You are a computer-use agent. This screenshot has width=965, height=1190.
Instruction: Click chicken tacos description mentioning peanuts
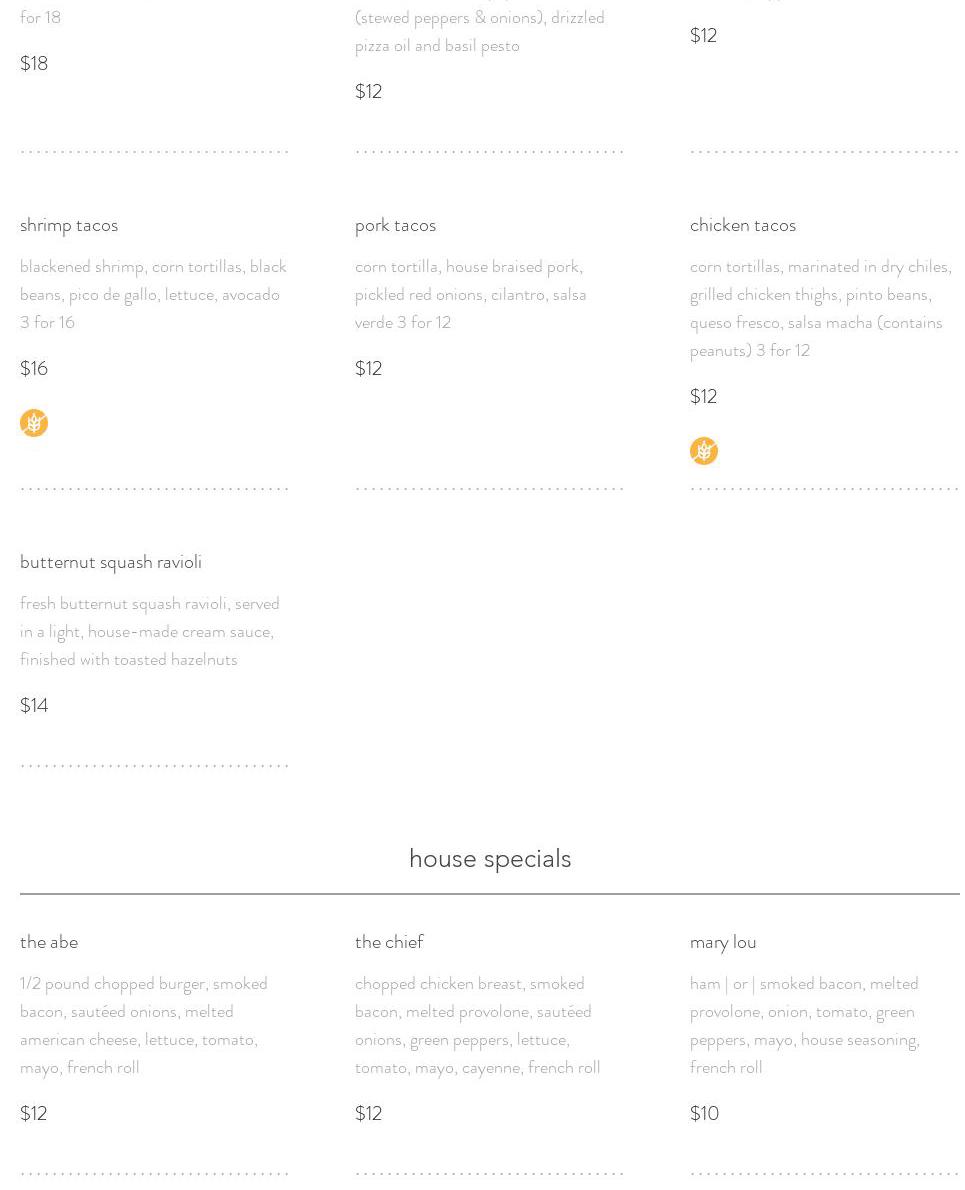click(x=821, y=309)
